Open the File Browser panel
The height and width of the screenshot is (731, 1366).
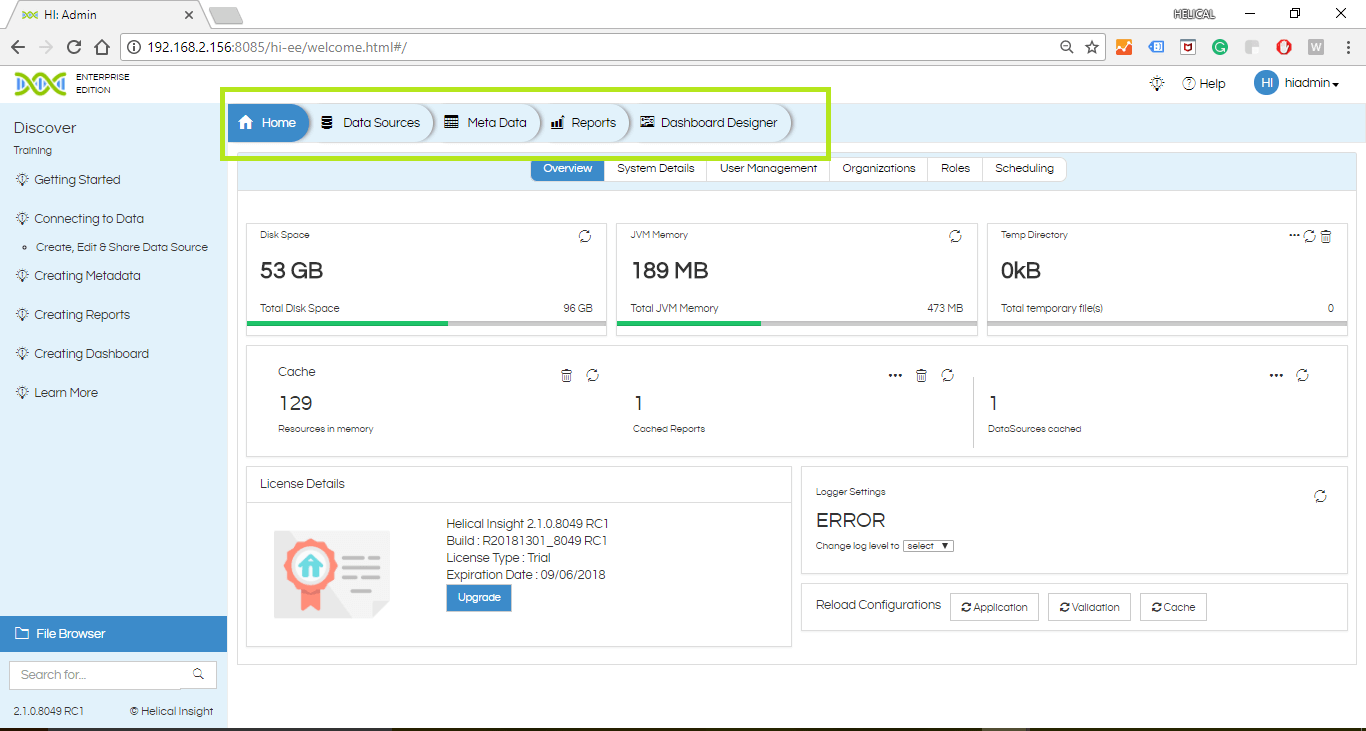pos(113,634)
